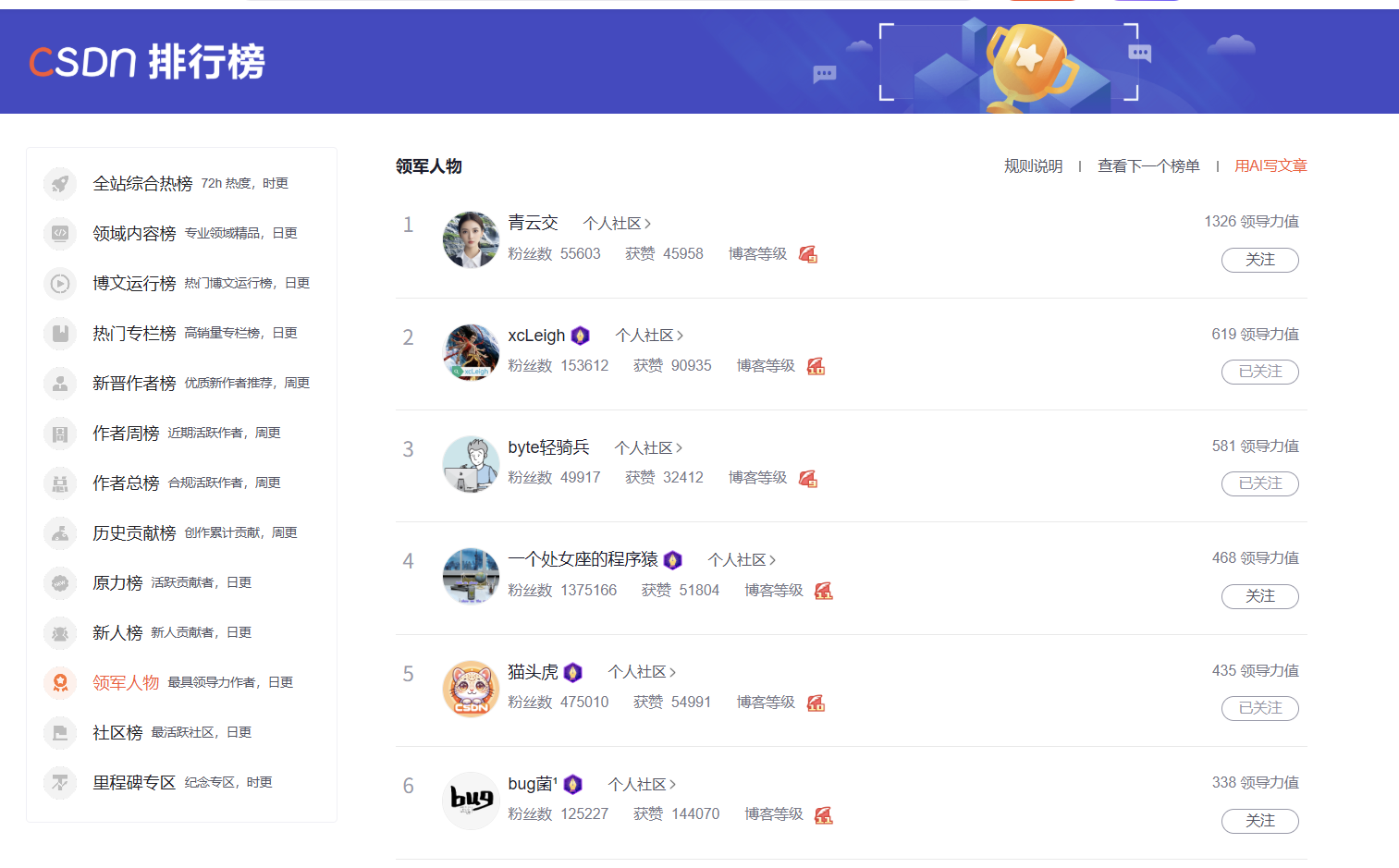Click bug菌's avatar image
1399x868 pixels.
(x=471, y=801)
